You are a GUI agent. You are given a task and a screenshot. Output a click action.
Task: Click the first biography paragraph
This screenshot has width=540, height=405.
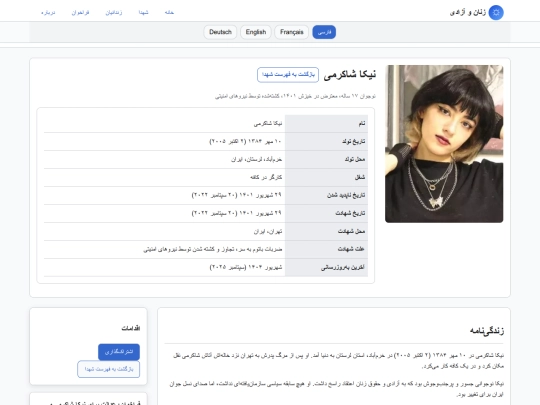click(x=338, y=360)
